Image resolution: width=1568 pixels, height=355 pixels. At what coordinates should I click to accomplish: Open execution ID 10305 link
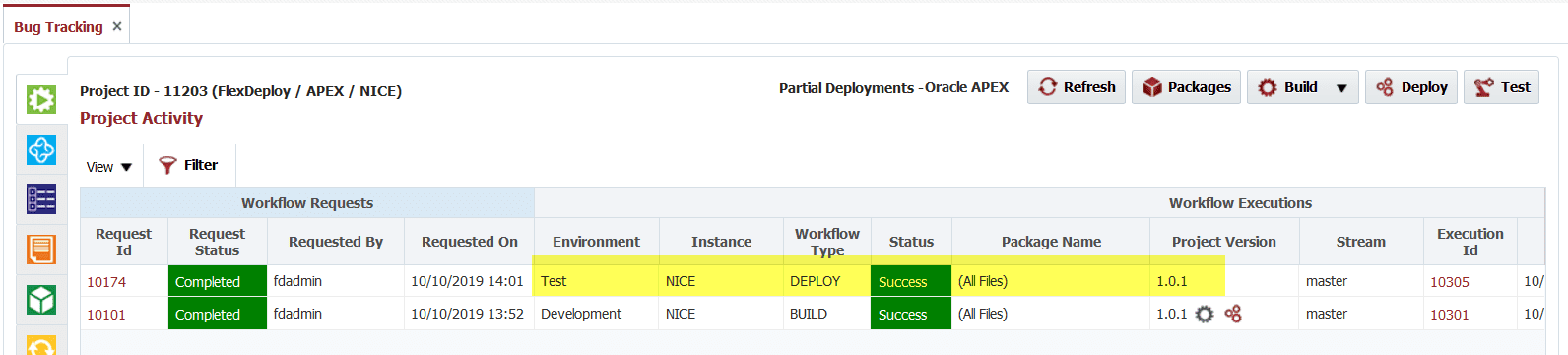[x=1450, y=282]
